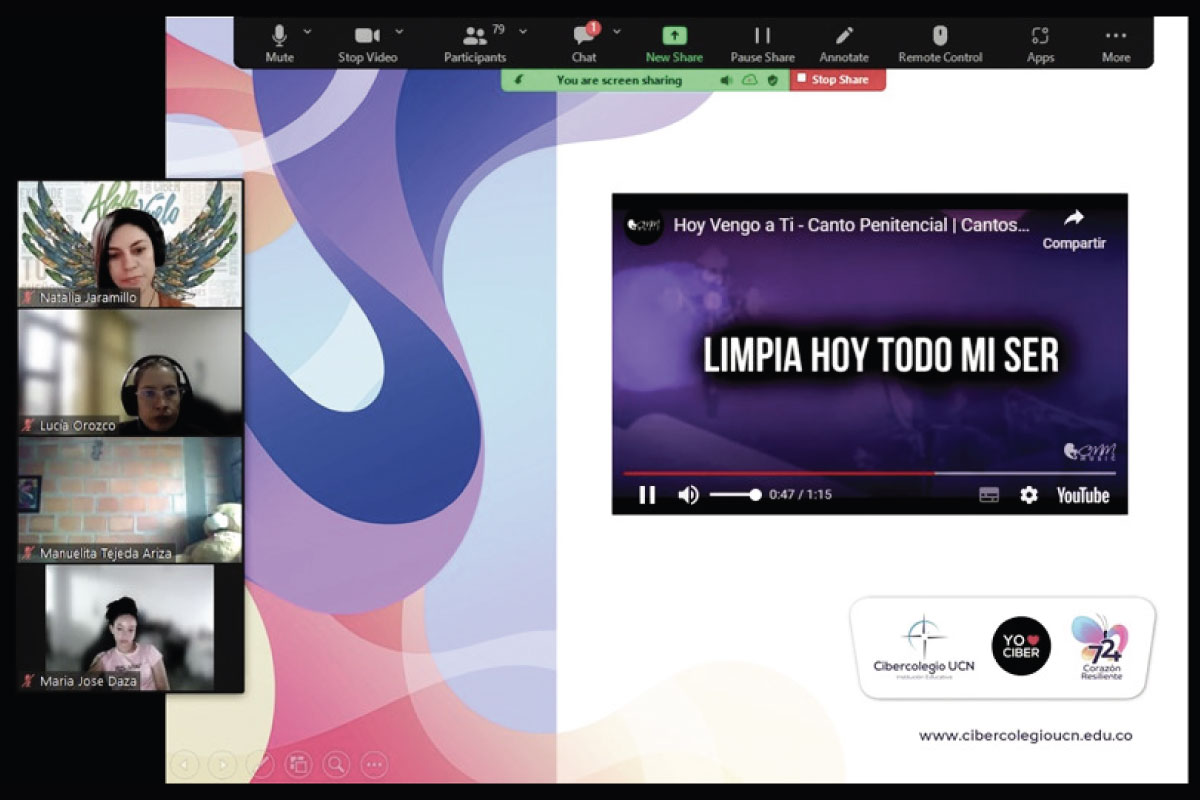Select Natalia Jaramillo's video thumbnail

[x=130, y=243]
